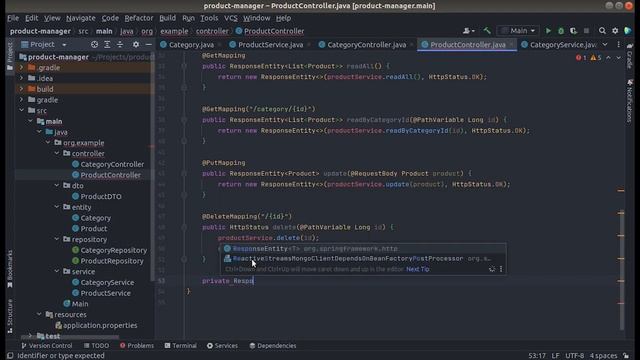Open completion popup more options
The height and width of the screenshot is (360, 640).
click(x=501, y=269)
